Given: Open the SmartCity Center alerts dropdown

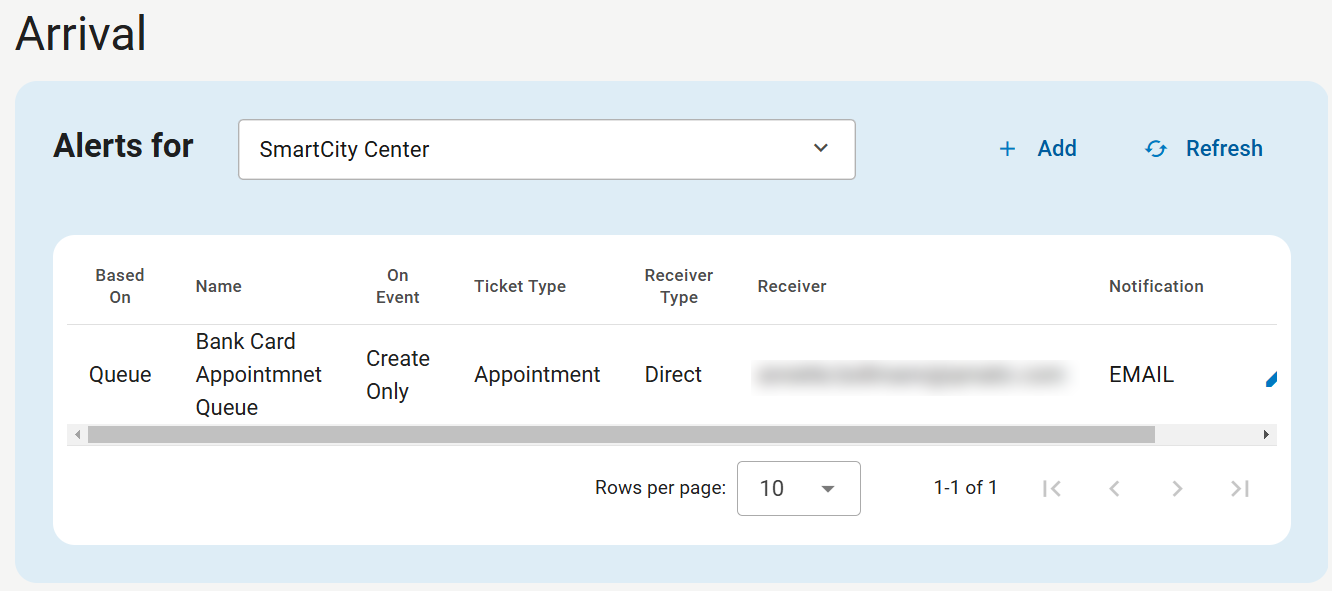Looking at the screenshot, I should 546,150.
